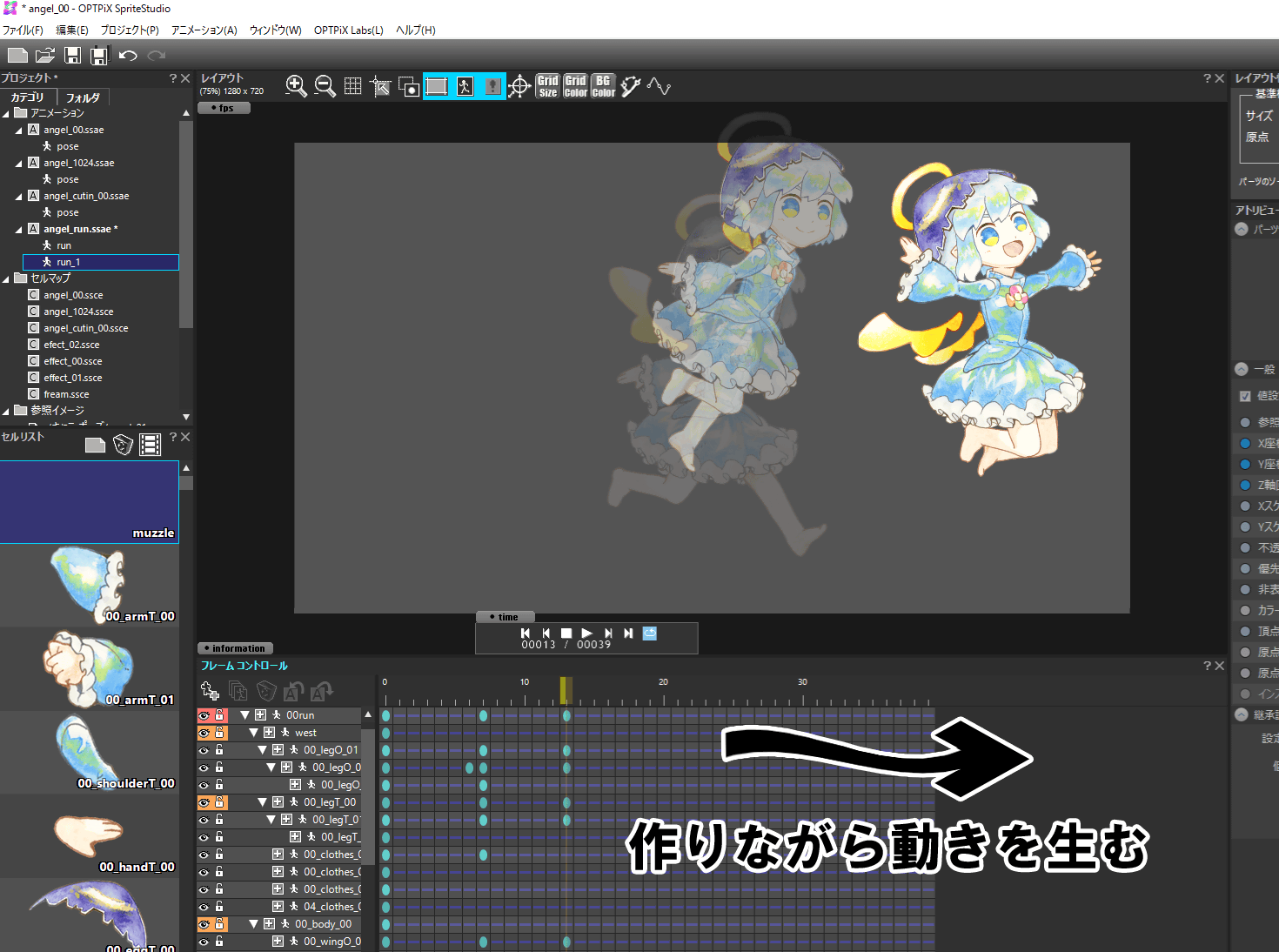This screenshot has height=952, width=1279.
Task: Open the プロジェクト(P) menu
Action: coord(130,30)
